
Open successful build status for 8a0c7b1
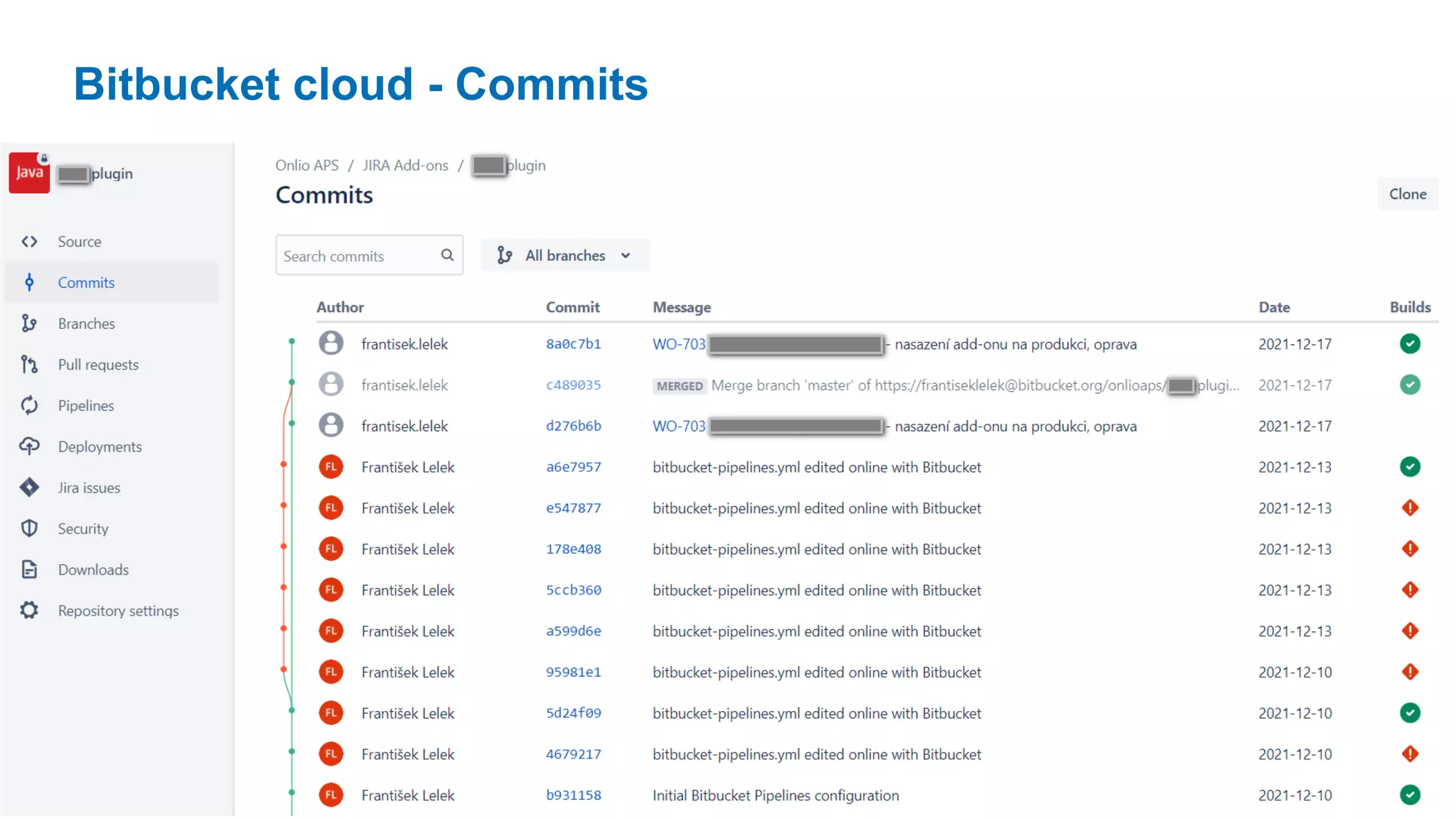point(1410,344)
